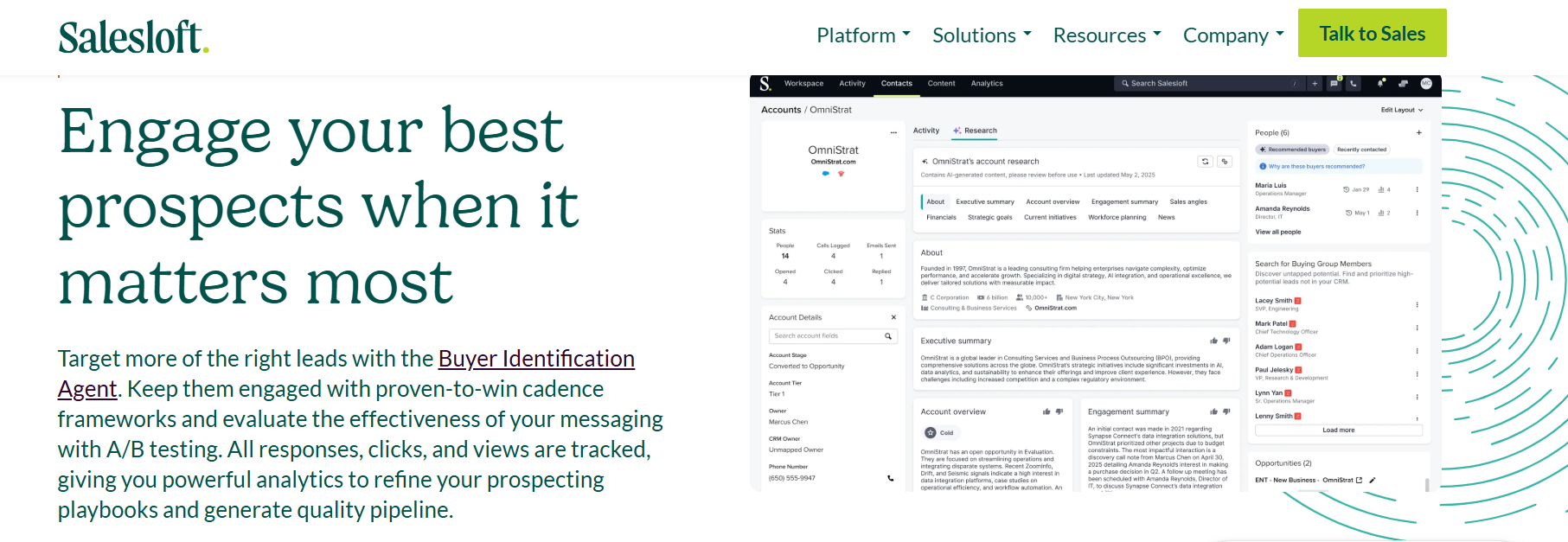Click the phone icon beside (650) 555-9947
Screen dimensions: 1568x542
(x=890, y=478)
